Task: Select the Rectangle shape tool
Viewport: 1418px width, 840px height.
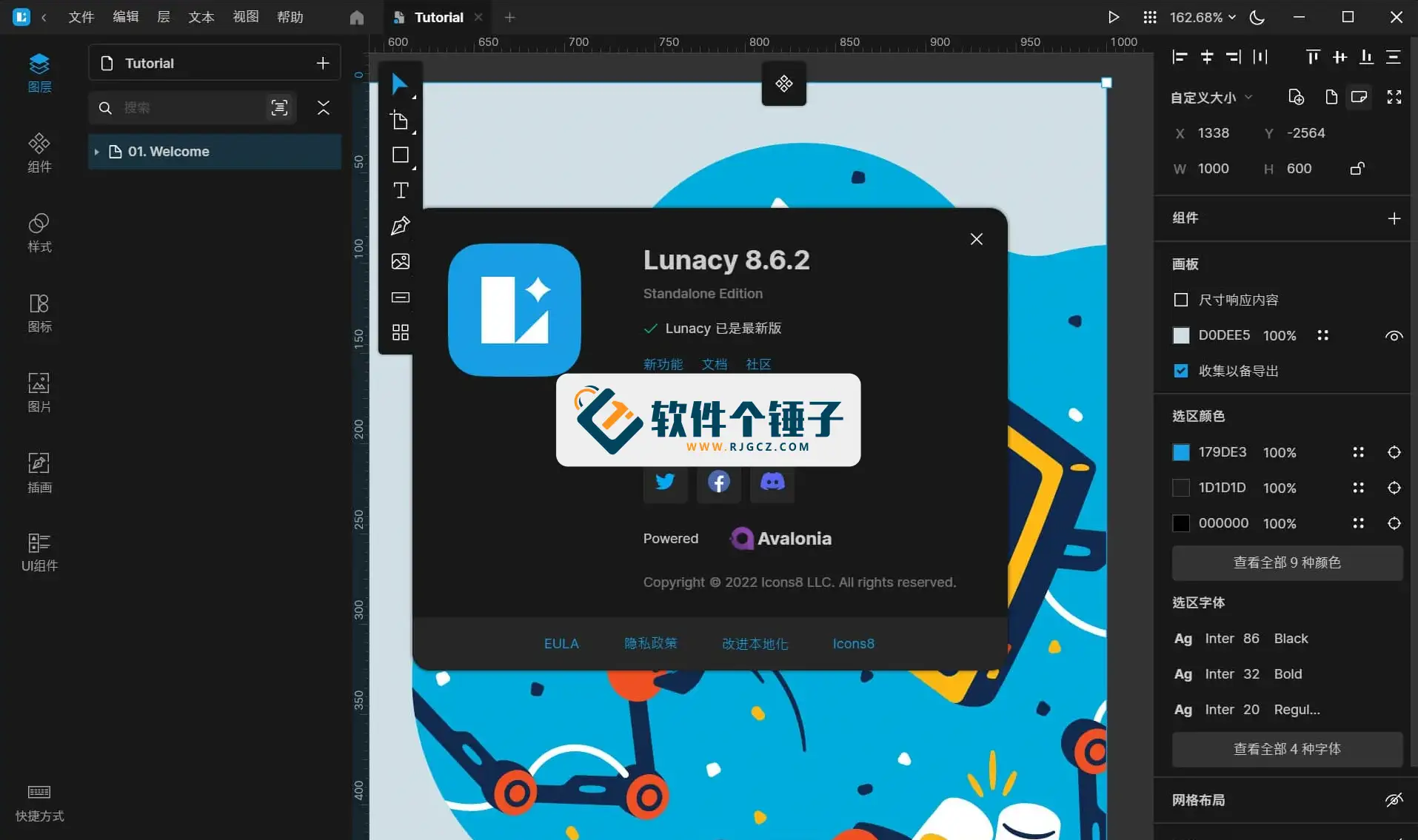Action: [x=400, y=155]
